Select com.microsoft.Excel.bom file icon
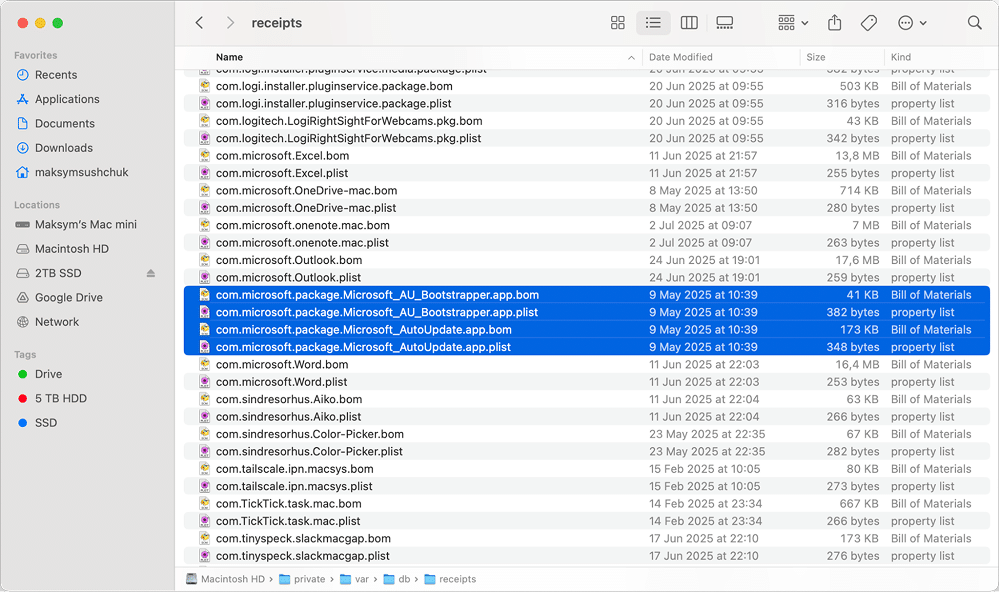Image resolution: width=999 pixels, height=592 pixels. coord(205,155)
